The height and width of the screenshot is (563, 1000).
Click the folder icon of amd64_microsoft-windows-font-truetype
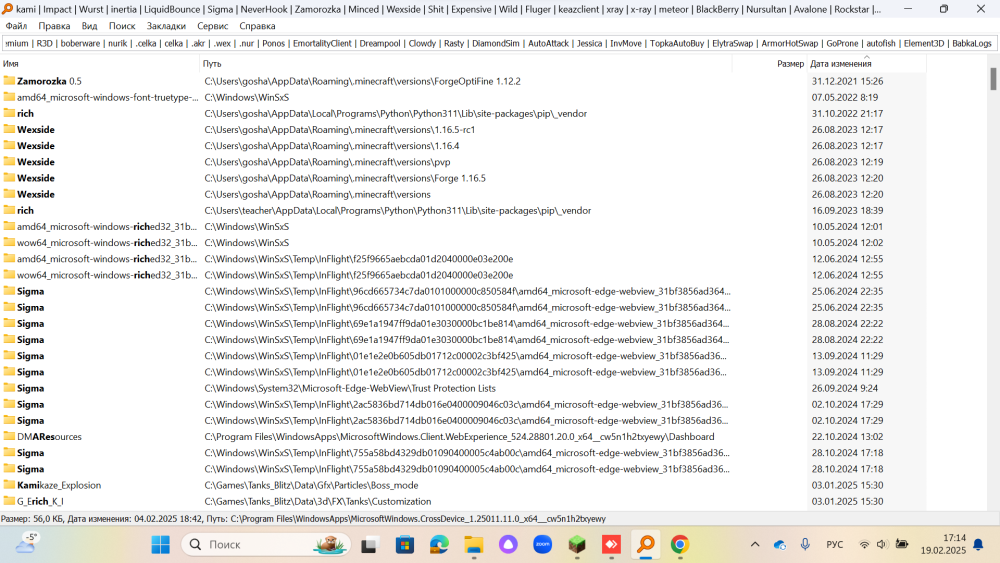(x=9, y=97)
